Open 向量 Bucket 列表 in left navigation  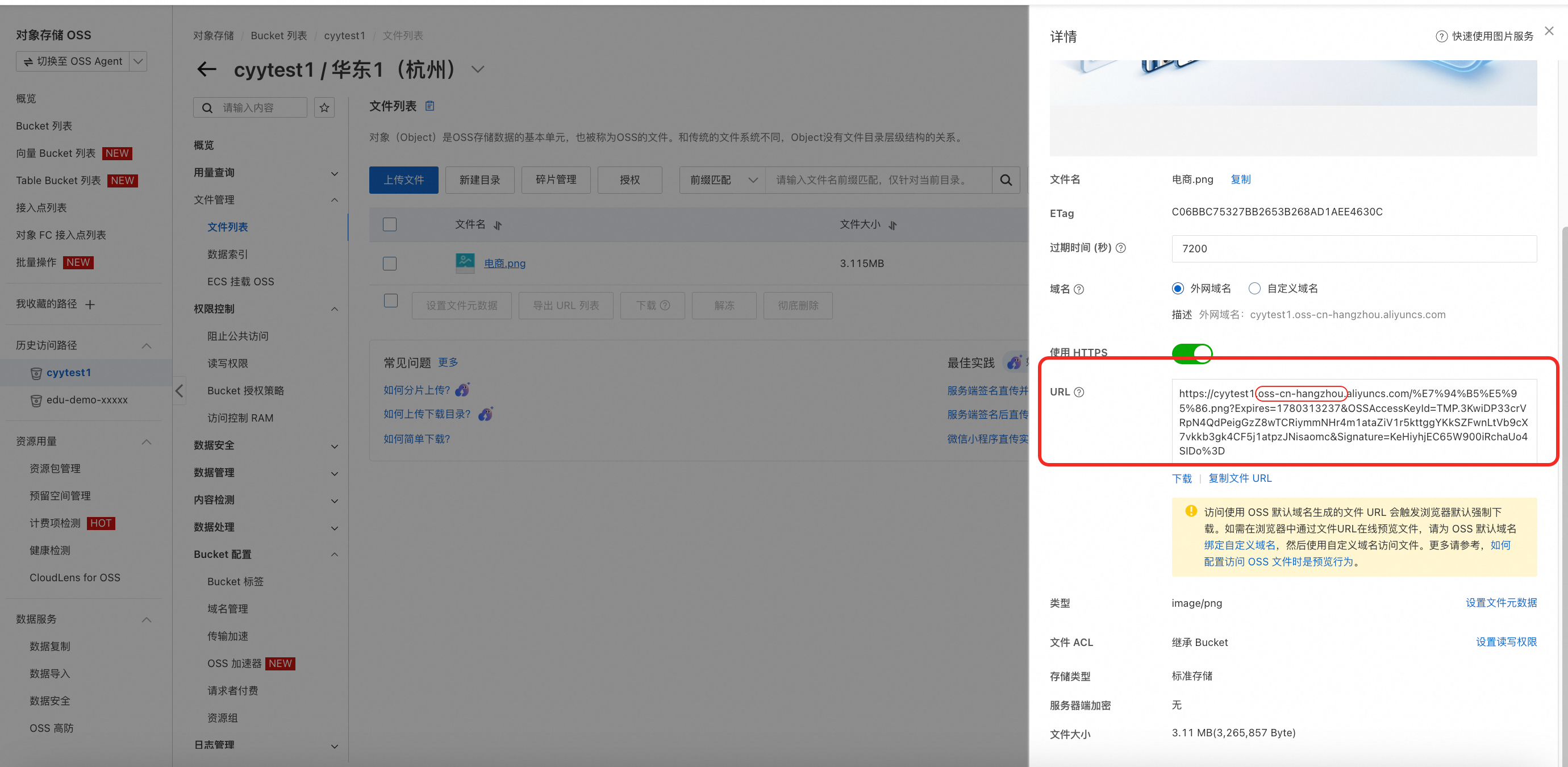56,153
